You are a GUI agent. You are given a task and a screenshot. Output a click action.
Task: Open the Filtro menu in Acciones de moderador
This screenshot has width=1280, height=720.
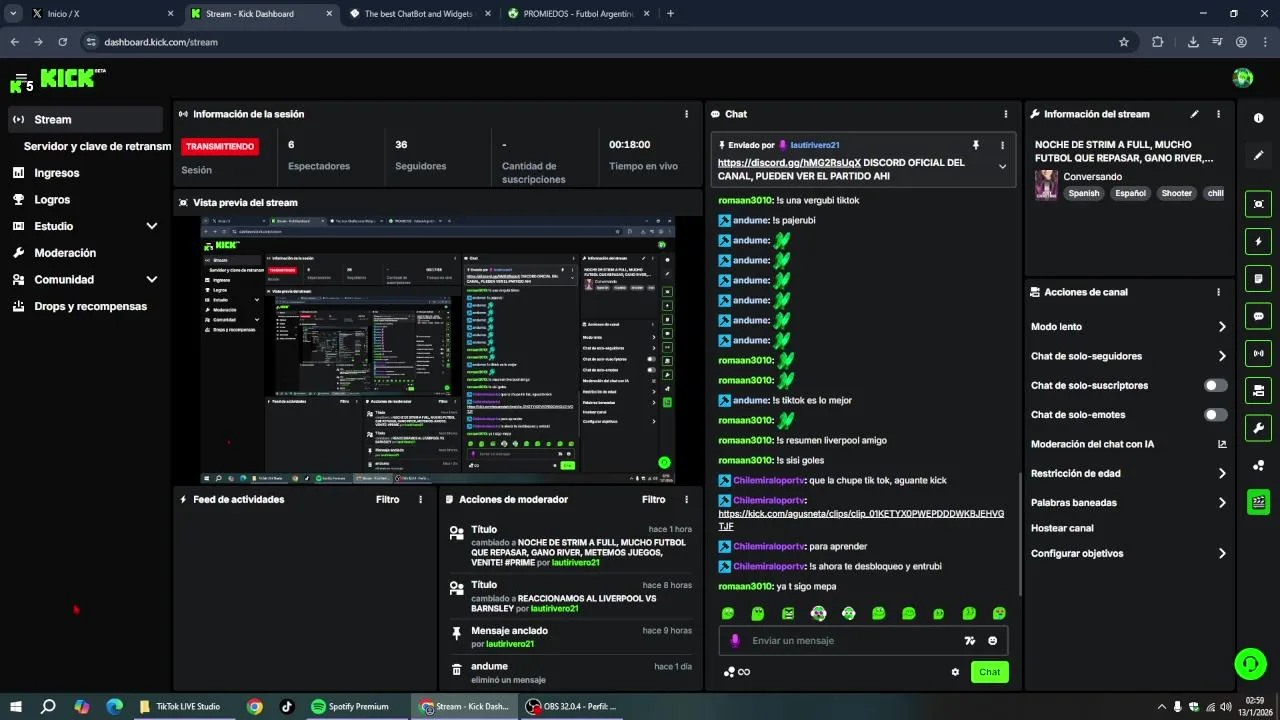point(653,499)
